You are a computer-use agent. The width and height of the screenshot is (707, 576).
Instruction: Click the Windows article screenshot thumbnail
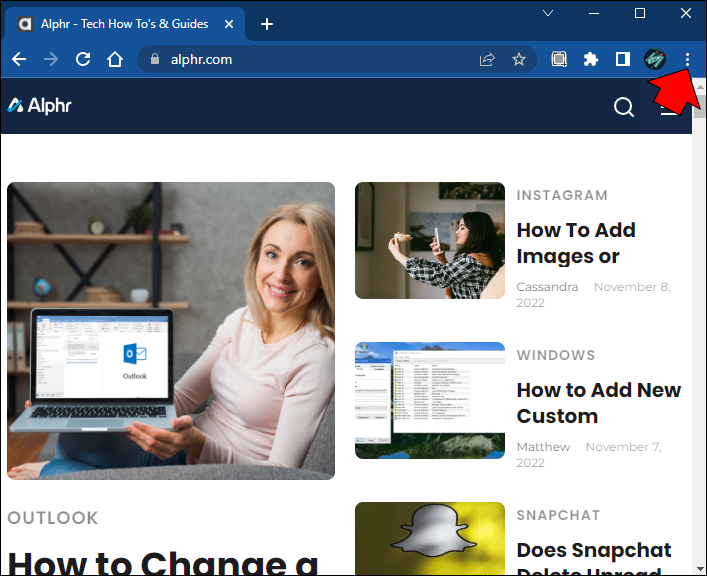pos(430,400)
